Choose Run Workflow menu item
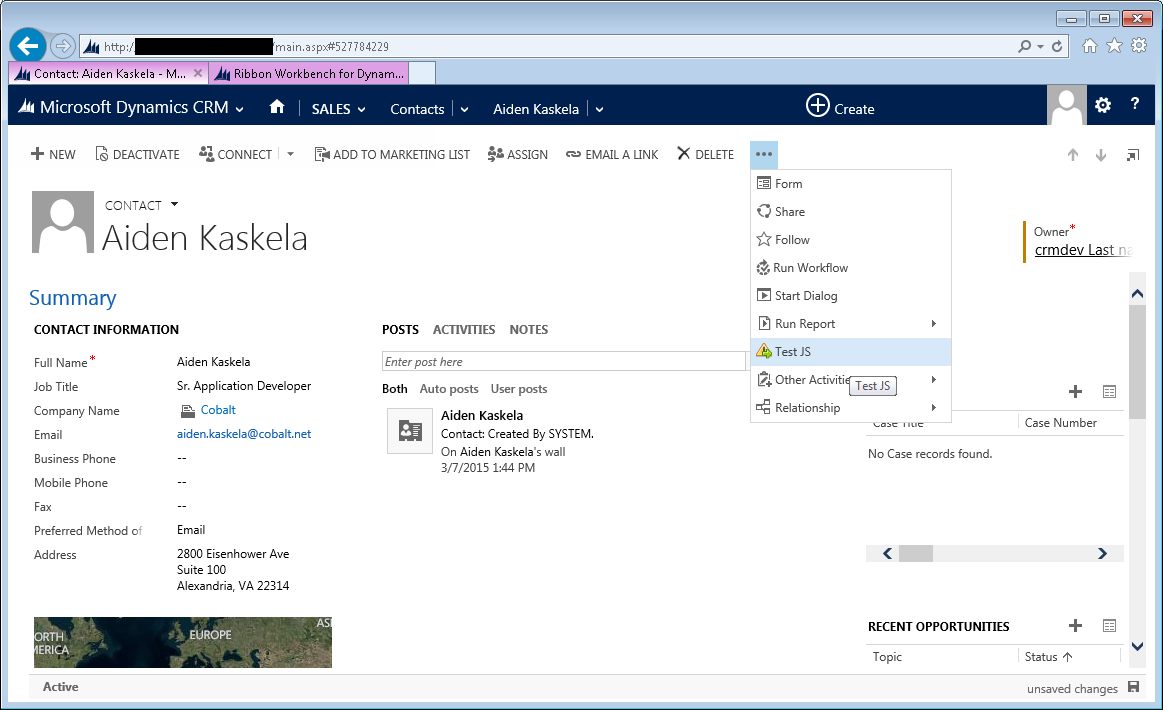1163x710 pixels. pos(810,268)
